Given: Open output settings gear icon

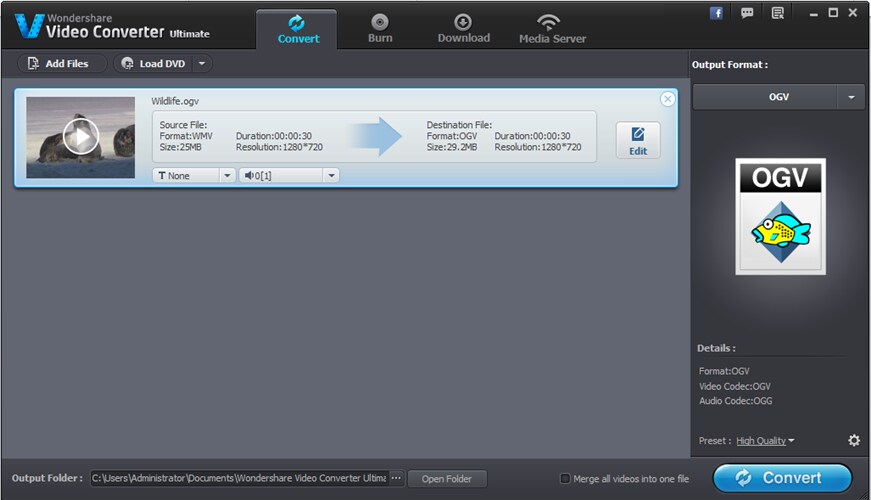Looking at the screenshot, I should (x=854, y=441).
